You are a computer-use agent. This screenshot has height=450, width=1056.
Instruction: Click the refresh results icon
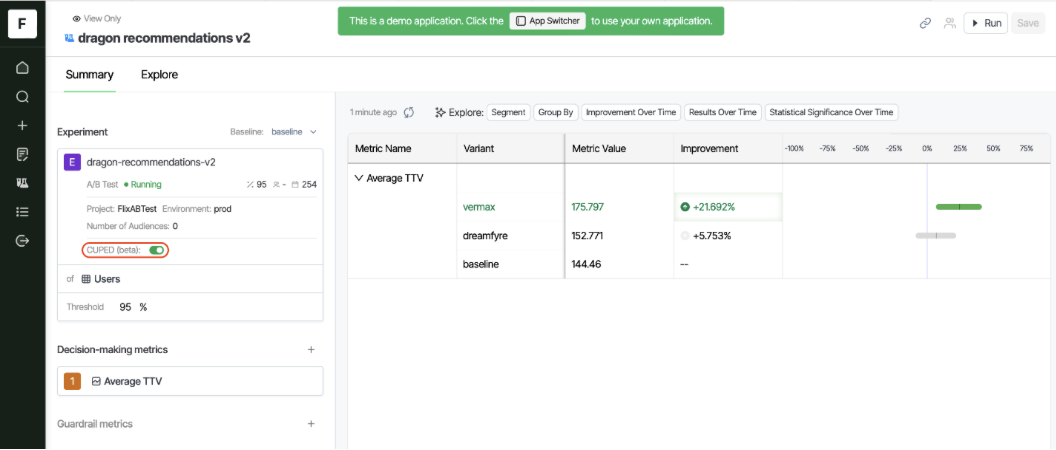[x=409, y=113]
